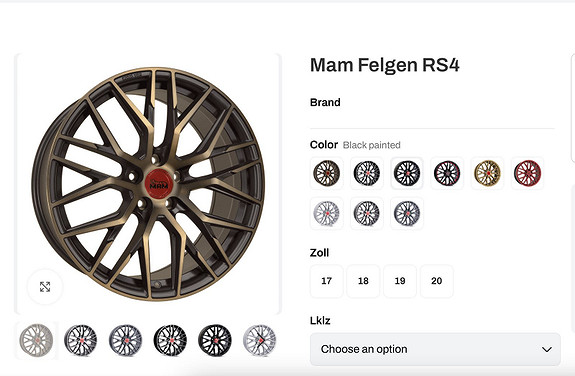575x376 pixels.
Task: Click the fullscreen expand icon on the image
Action: pos(45,287)
